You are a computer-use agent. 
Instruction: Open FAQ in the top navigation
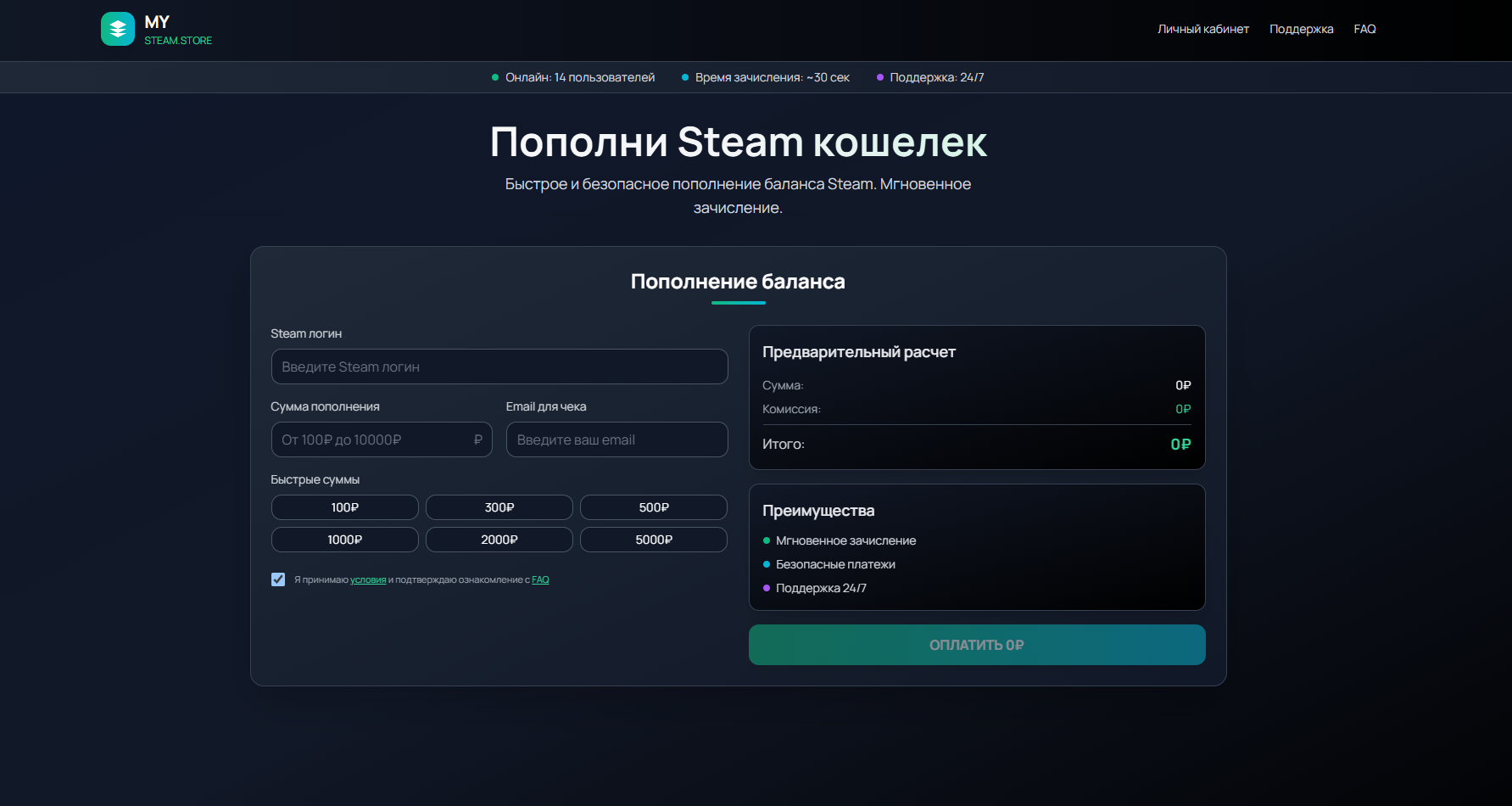[x=1364, y=29]
